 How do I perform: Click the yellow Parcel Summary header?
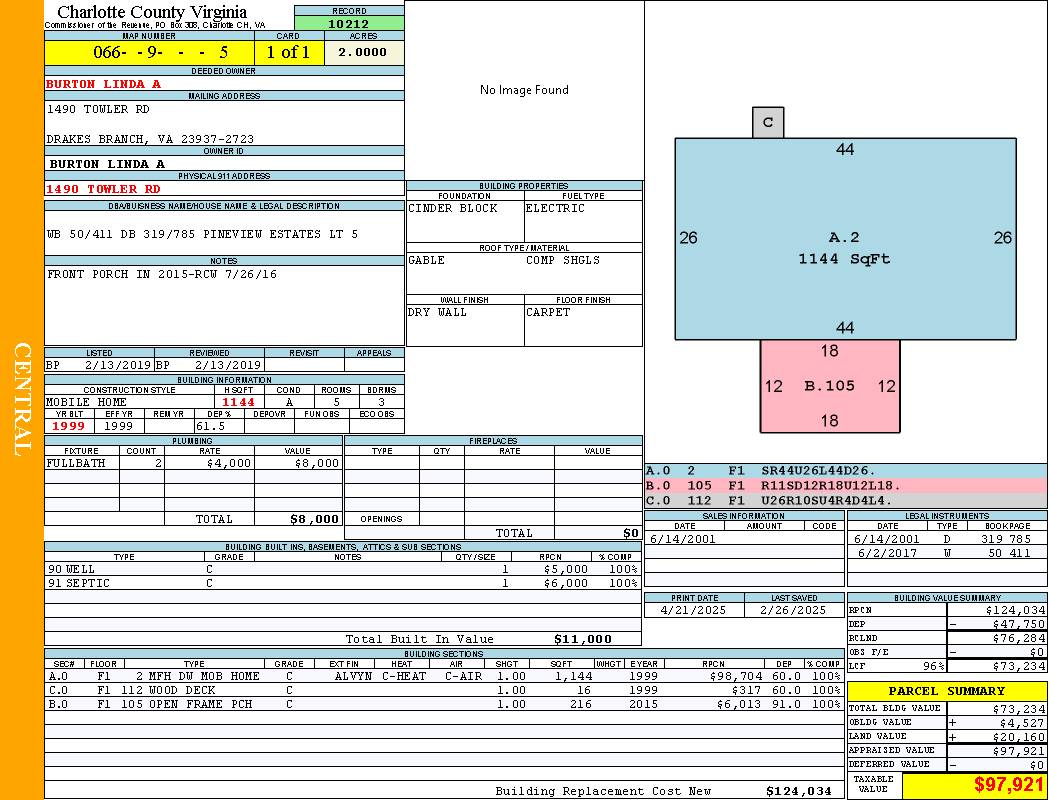tap(946, 691)
